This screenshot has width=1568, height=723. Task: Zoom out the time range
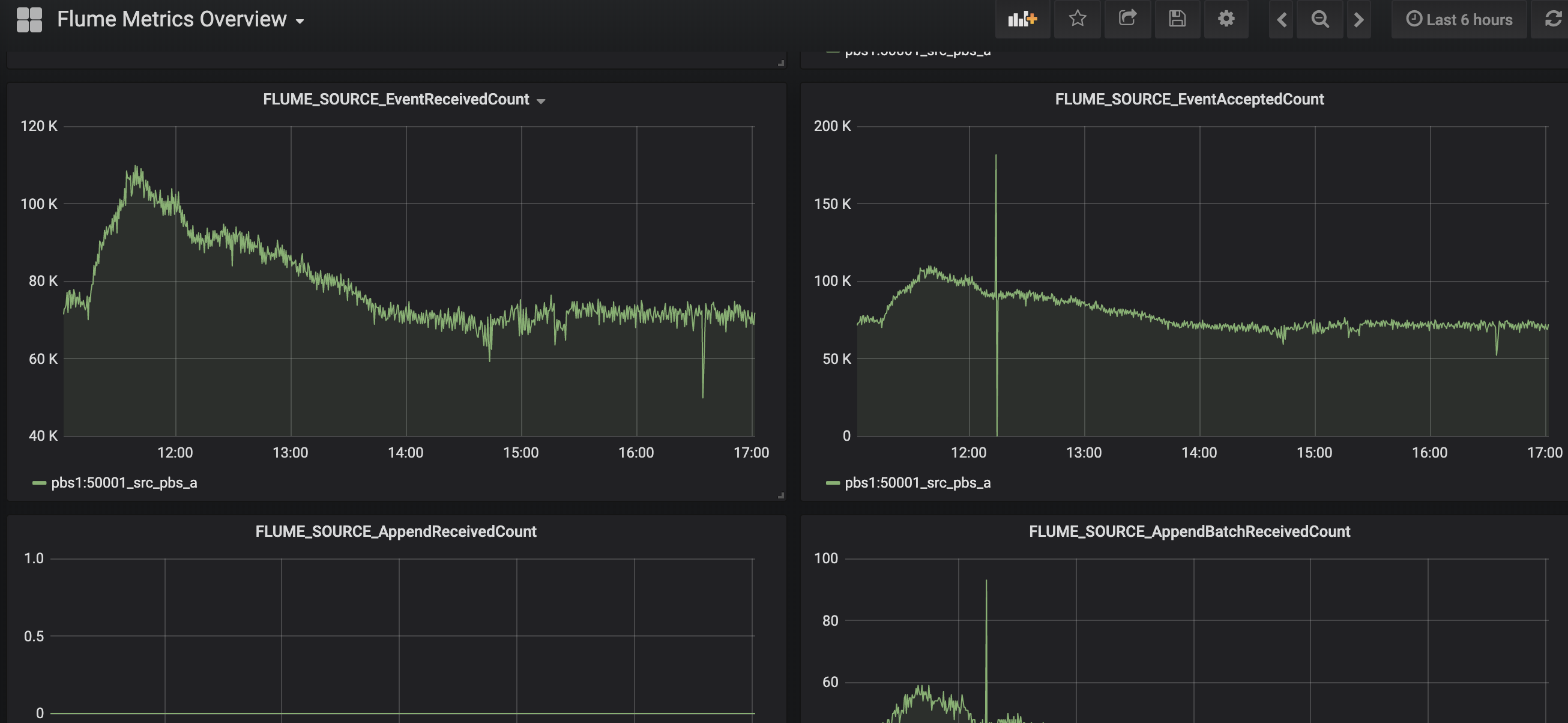[x=1319, y=19]
